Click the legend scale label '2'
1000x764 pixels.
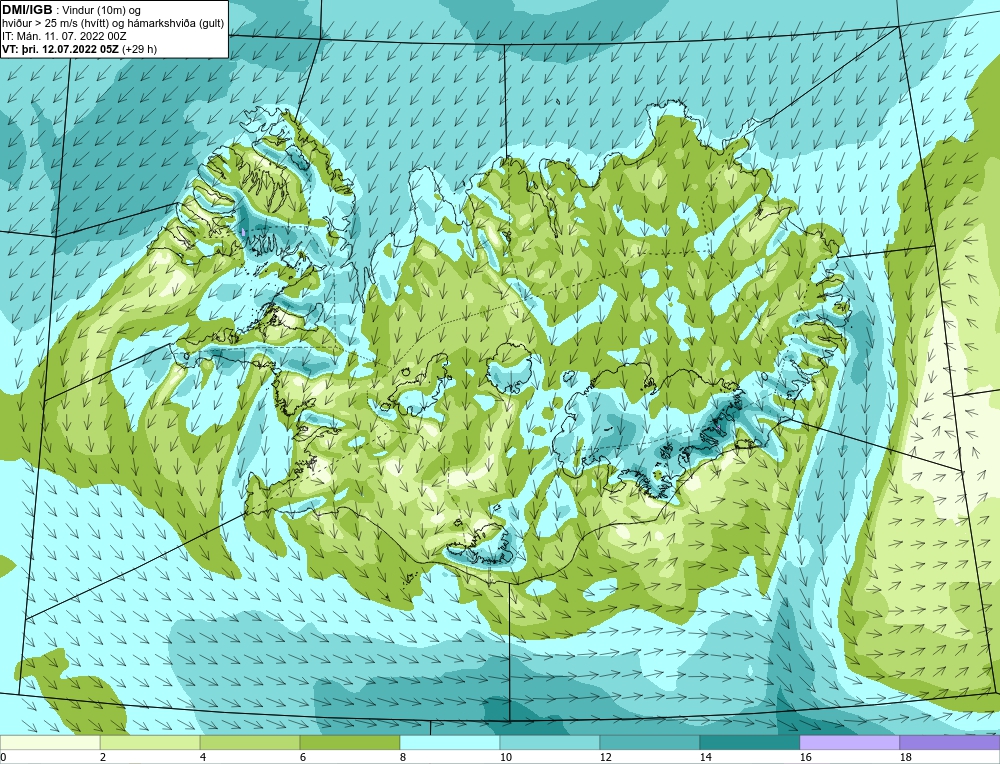tap(103, 758)
